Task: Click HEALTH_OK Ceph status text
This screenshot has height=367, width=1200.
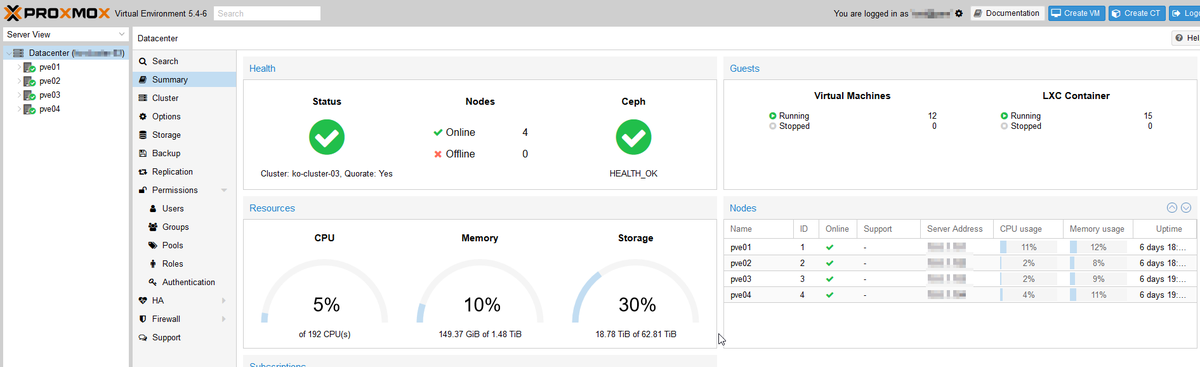Action: point(633,173)
